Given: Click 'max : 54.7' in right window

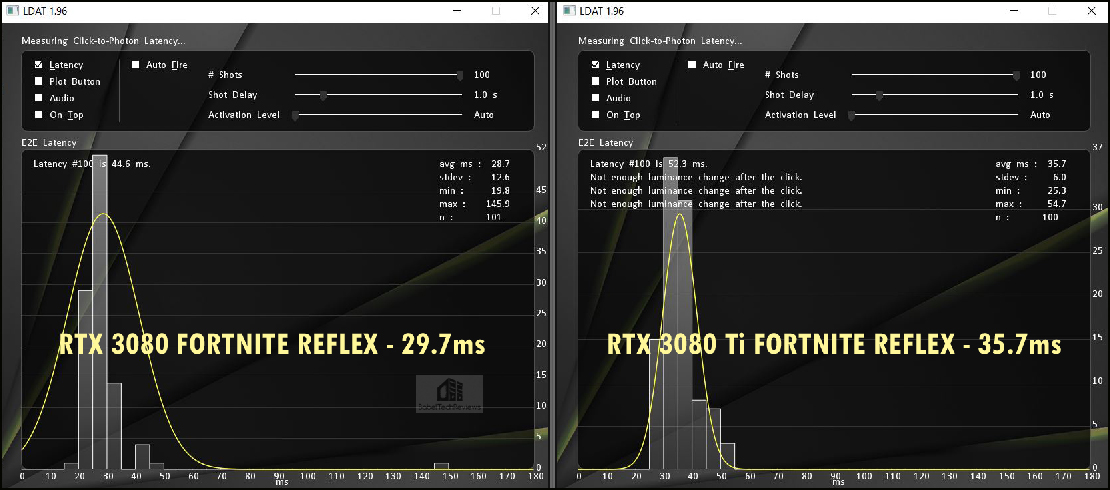Looking at the screenshot, I should click(1031, 204).
